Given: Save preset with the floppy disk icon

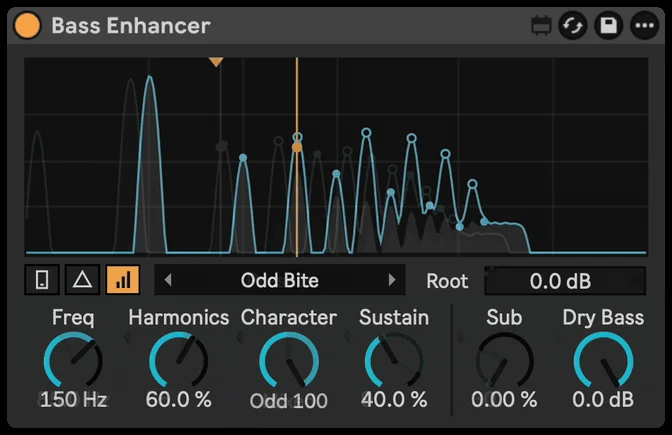Looking at the screenshot, I should click(609, 25).
